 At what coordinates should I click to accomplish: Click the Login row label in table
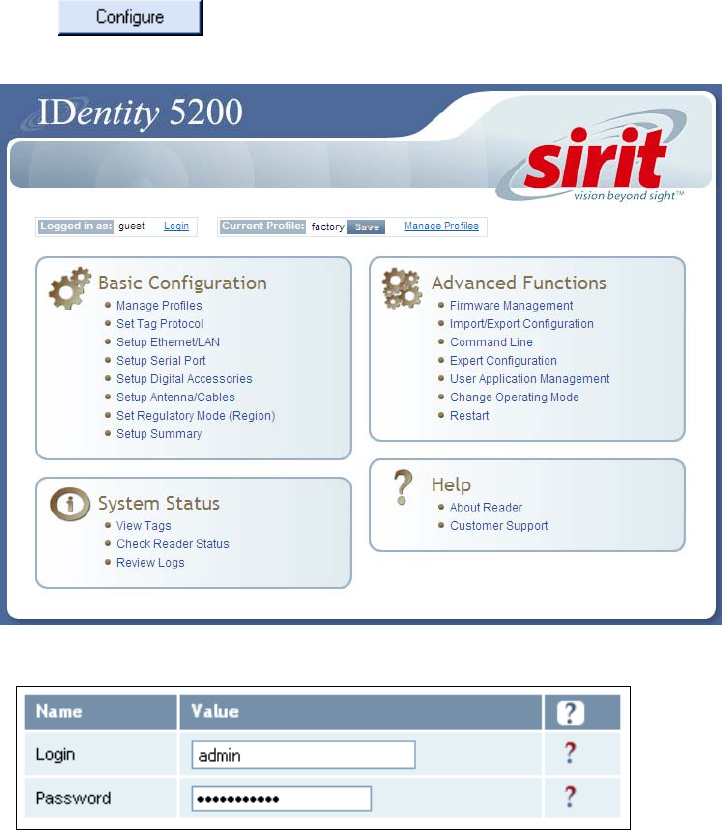pyautogui.click(x=55, y=754)
